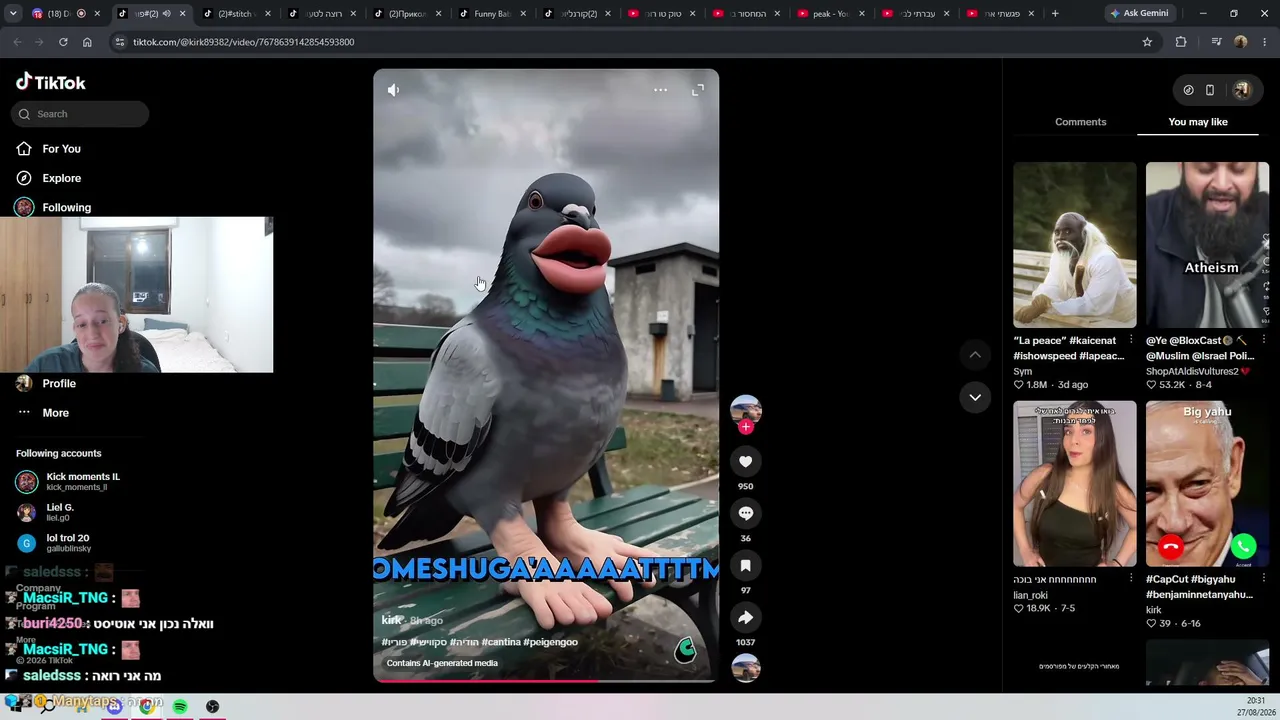This screenshot has width=1280, height=720.
Task: Open the More menu in the sidebar
Action: [x=56, y=412]
